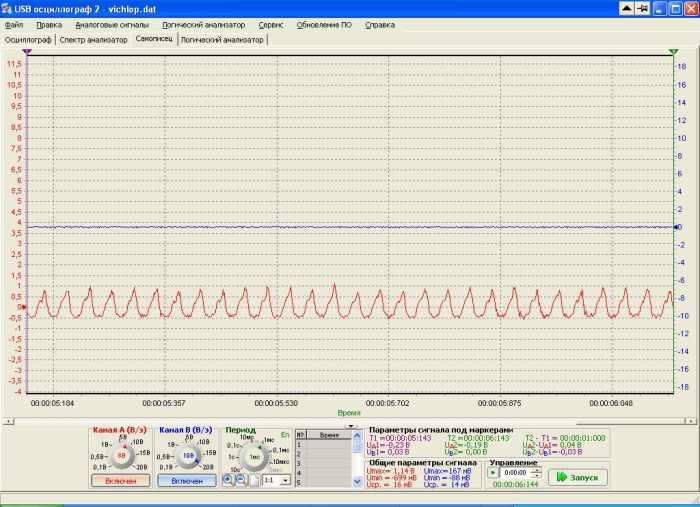Click the time stepper down arrow
The width and height of the screenshot is (700, 507).
tap(538, 475)
